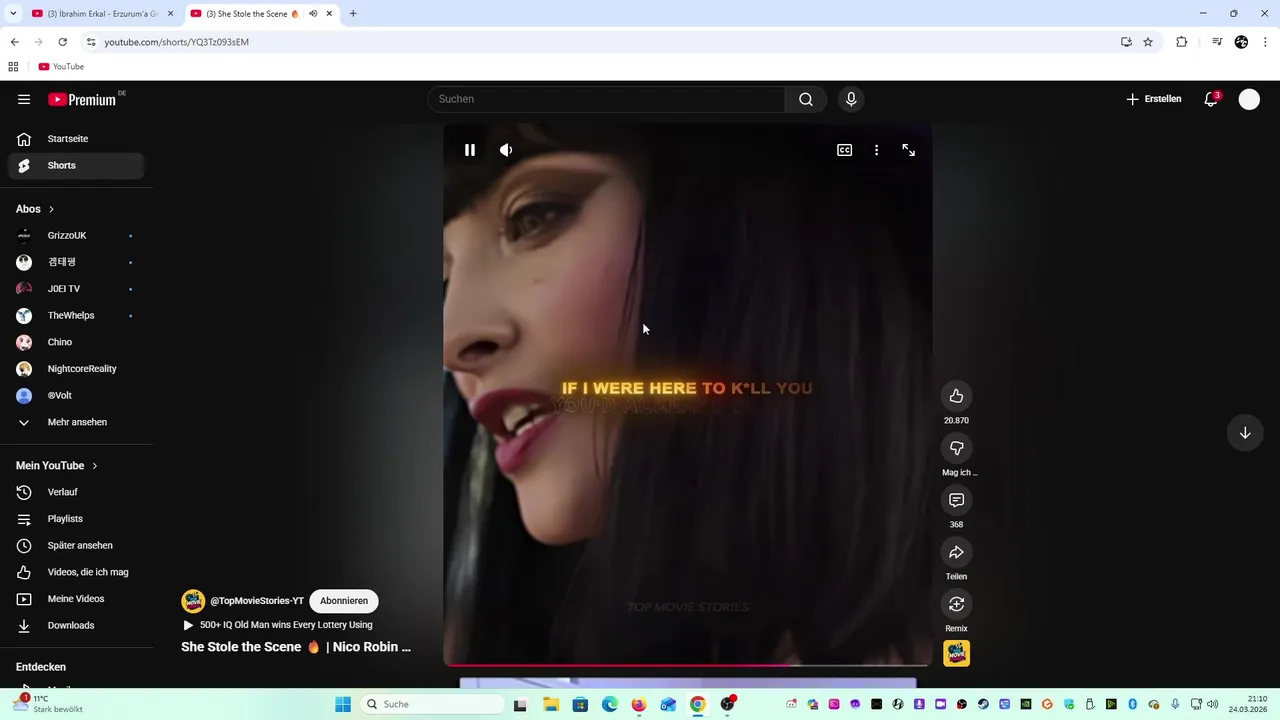The image size is (1280, 720).
Task: Click the taskbar Suche search box
Action: (x=431, y=704)
